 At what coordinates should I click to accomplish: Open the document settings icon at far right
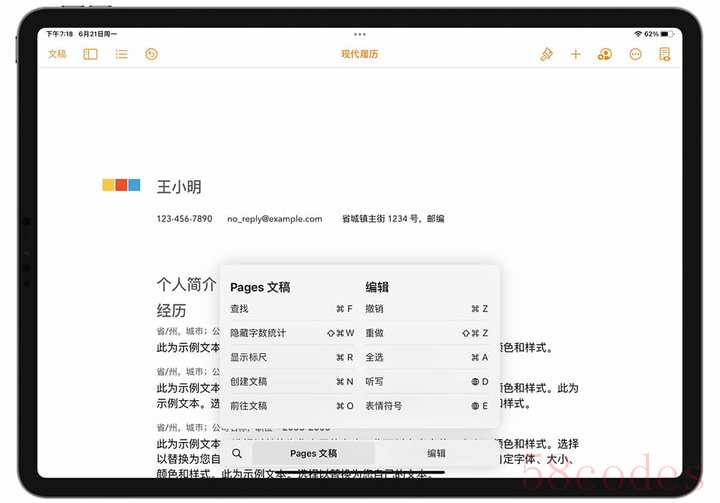click(x=665, y=55)
